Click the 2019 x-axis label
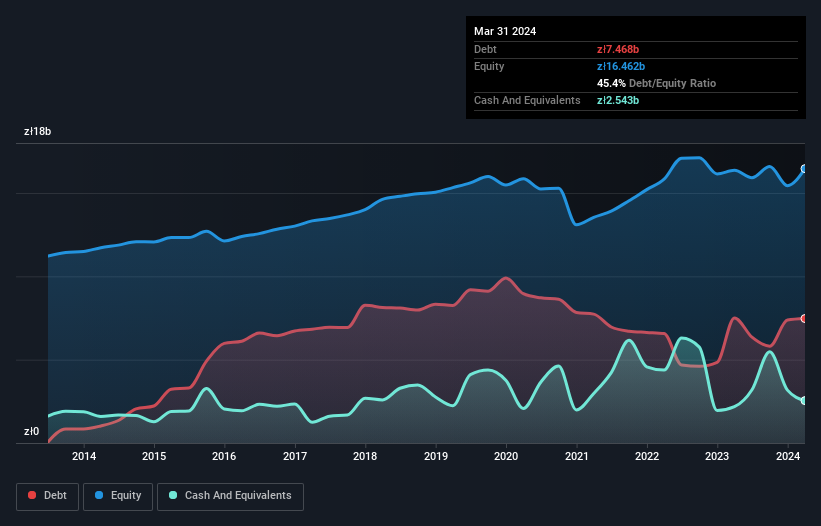 [x=436, y=456]
